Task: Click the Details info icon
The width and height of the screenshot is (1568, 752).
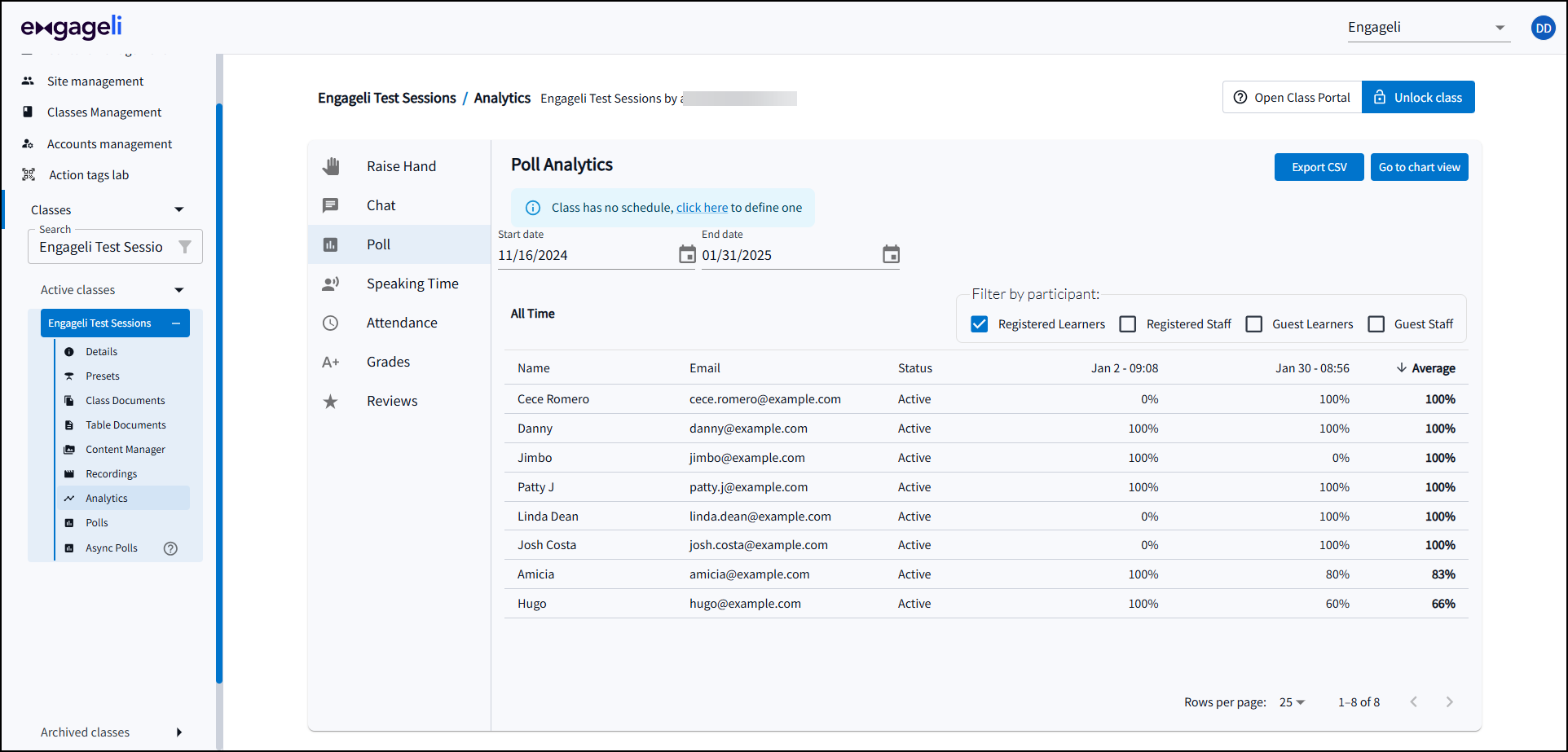Action: pyautogui.click(x=69, y=352)
